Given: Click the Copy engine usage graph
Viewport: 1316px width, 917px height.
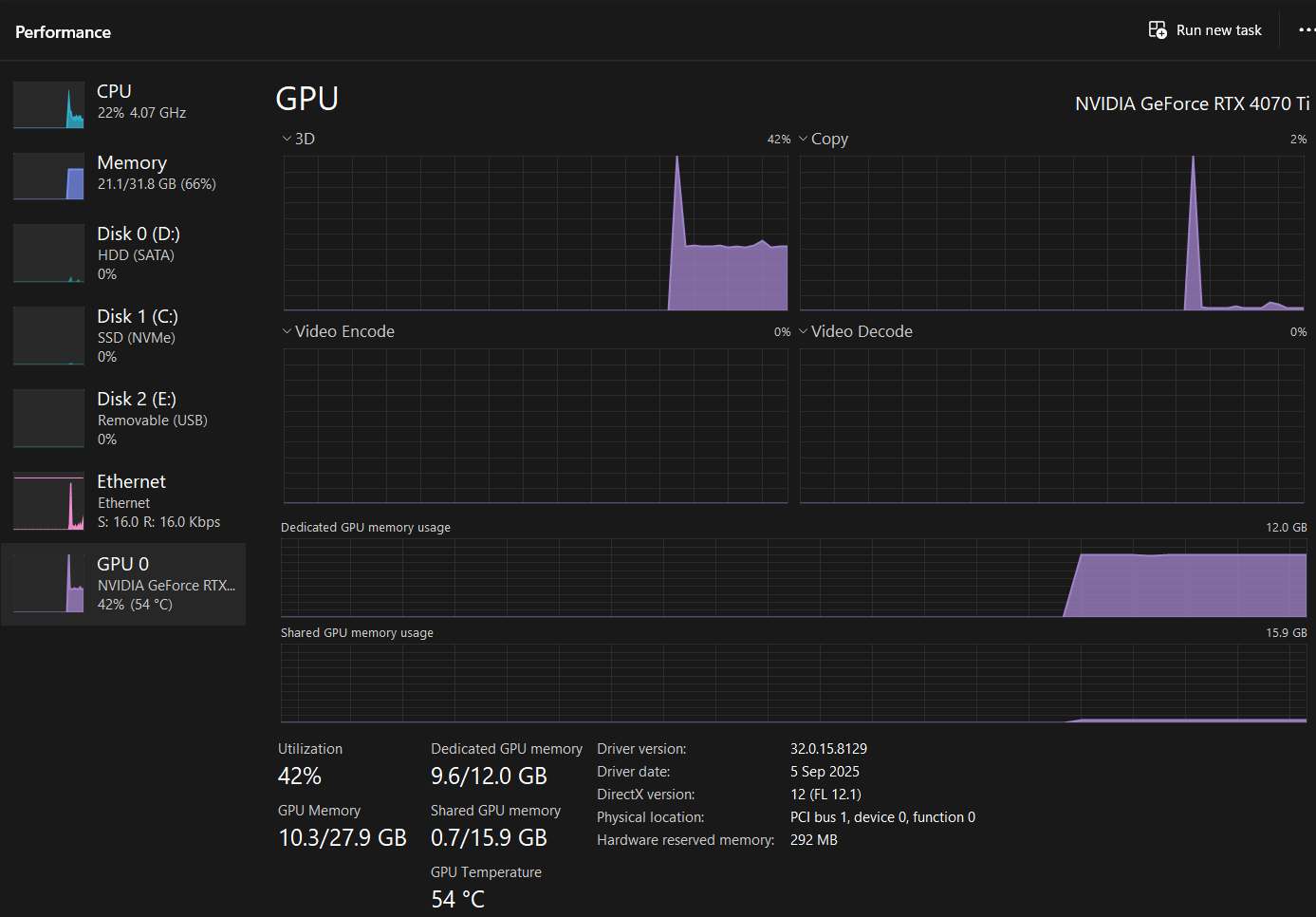Looking at the screenshot, I should (x=1051, y=233).
